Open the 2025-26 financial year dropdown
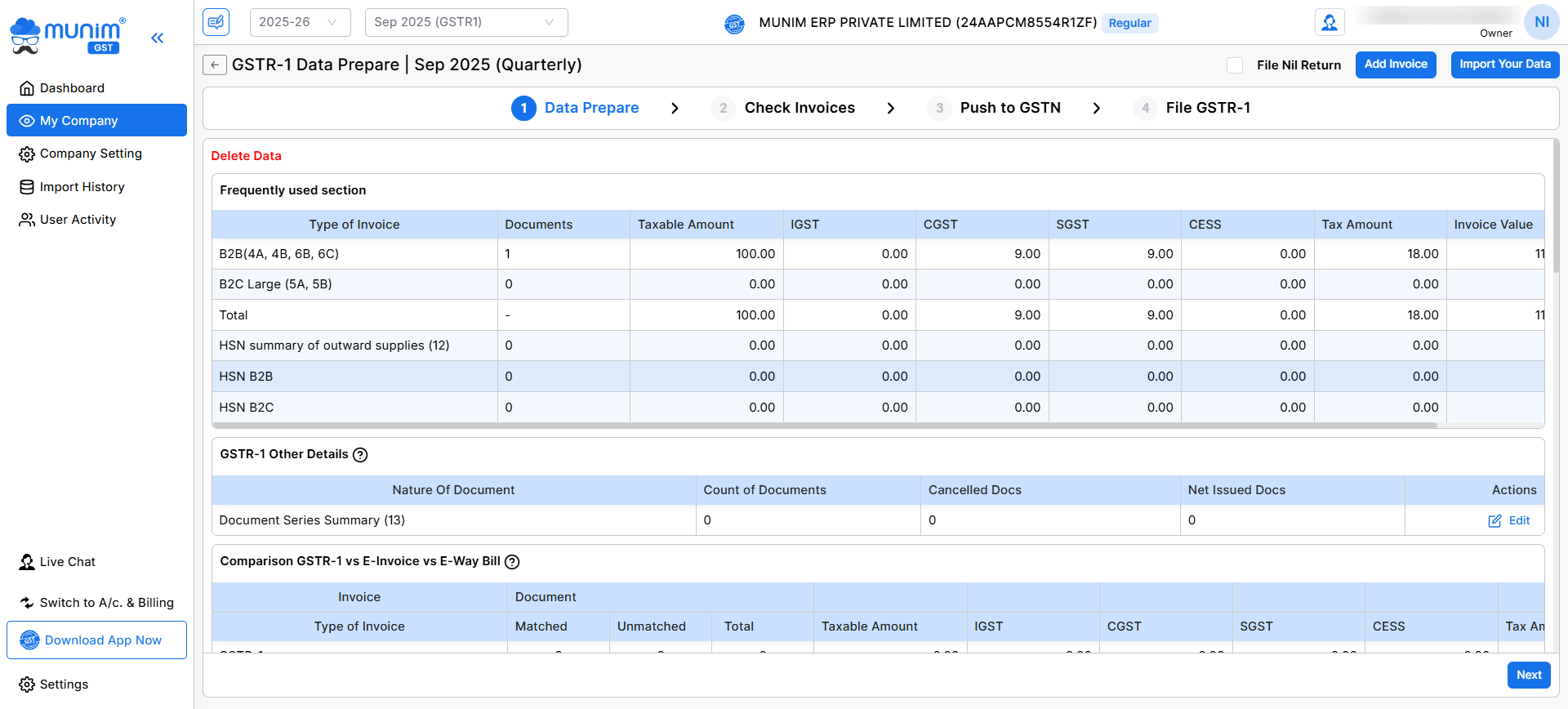Image resolution: width=1568 pixels, height=709 pixels. 300,22
